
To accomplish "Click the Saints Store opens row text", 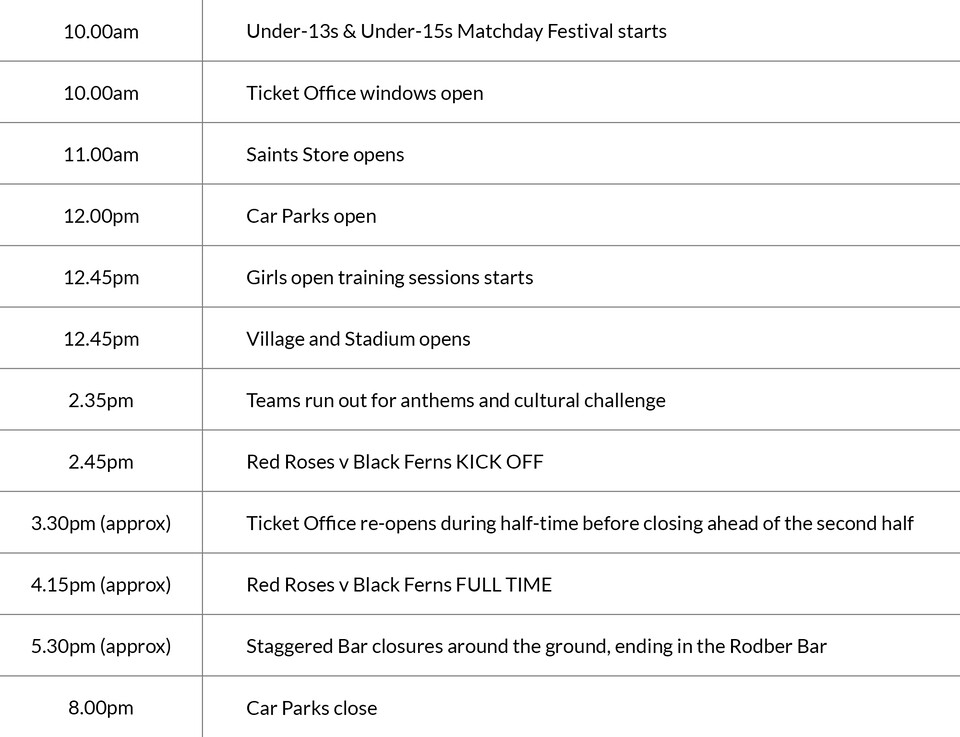I will pyautogui.click(x=325, y=155).
